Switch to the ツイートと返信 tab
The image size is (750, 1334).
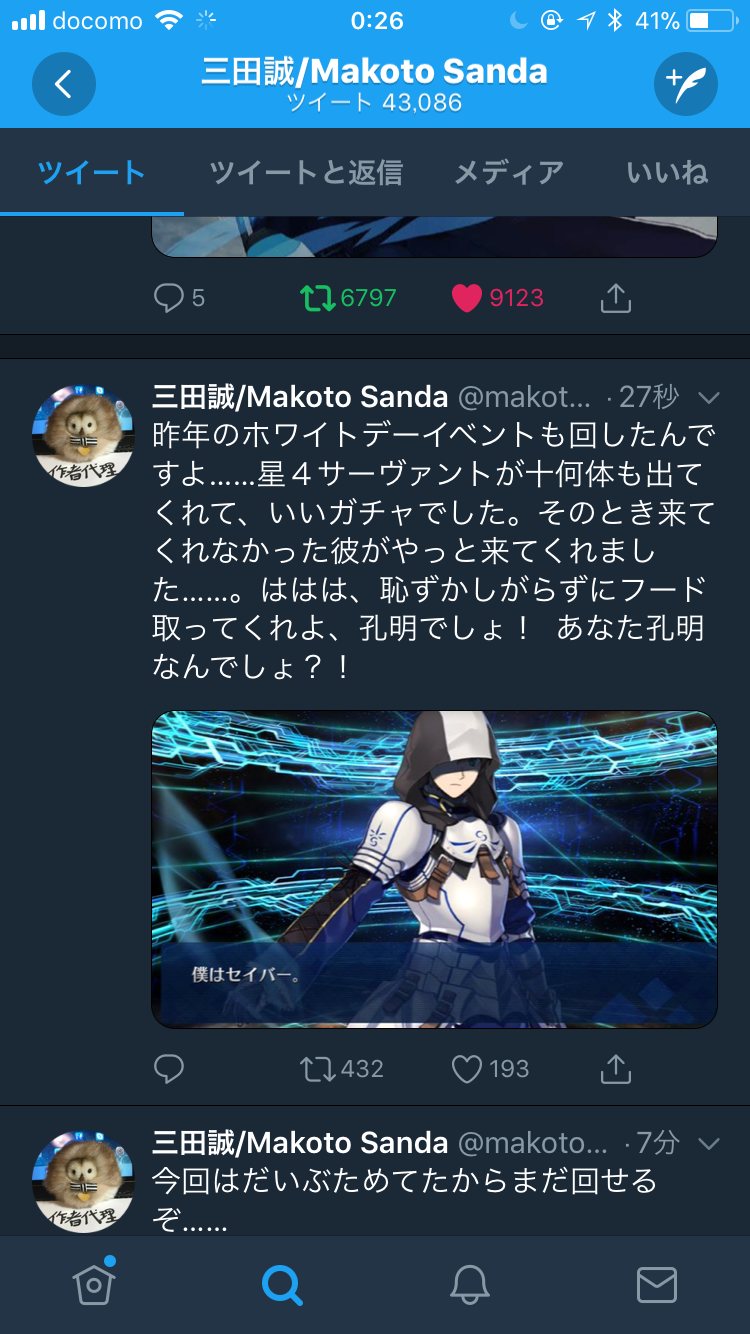point(306,173)
